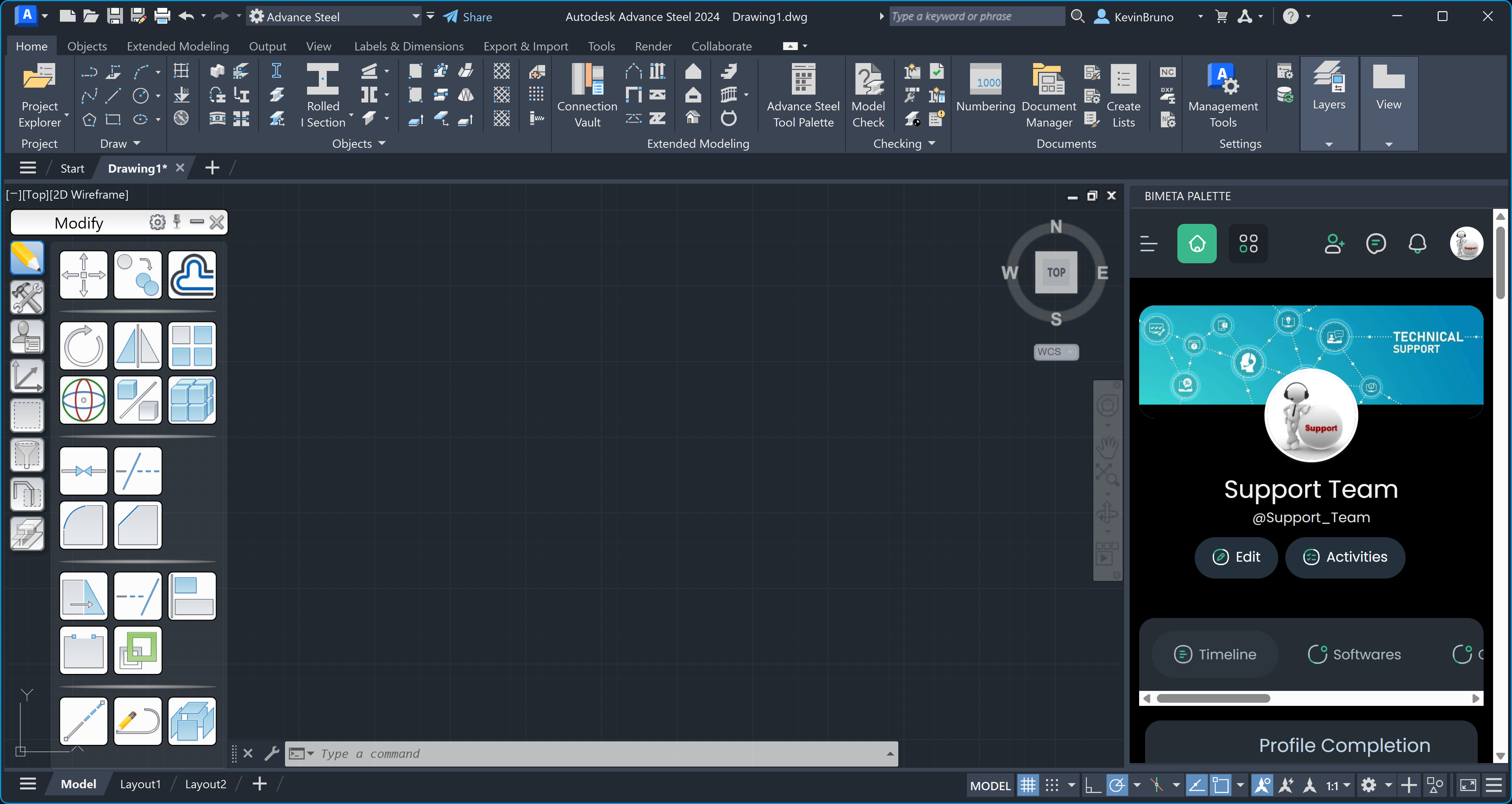Choose the Rotate tool with circular arrow
This screenshot has height=804, width=1512.
(x=83, y=346)
